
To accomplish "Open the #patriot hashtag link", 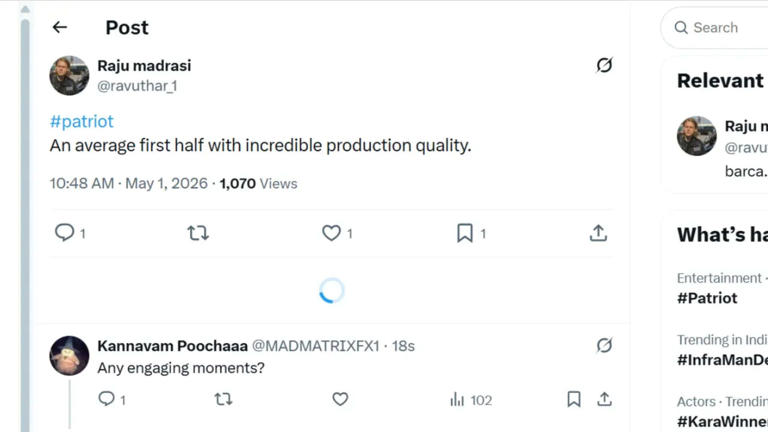I will pyautogui.click(x=82, y=121).
